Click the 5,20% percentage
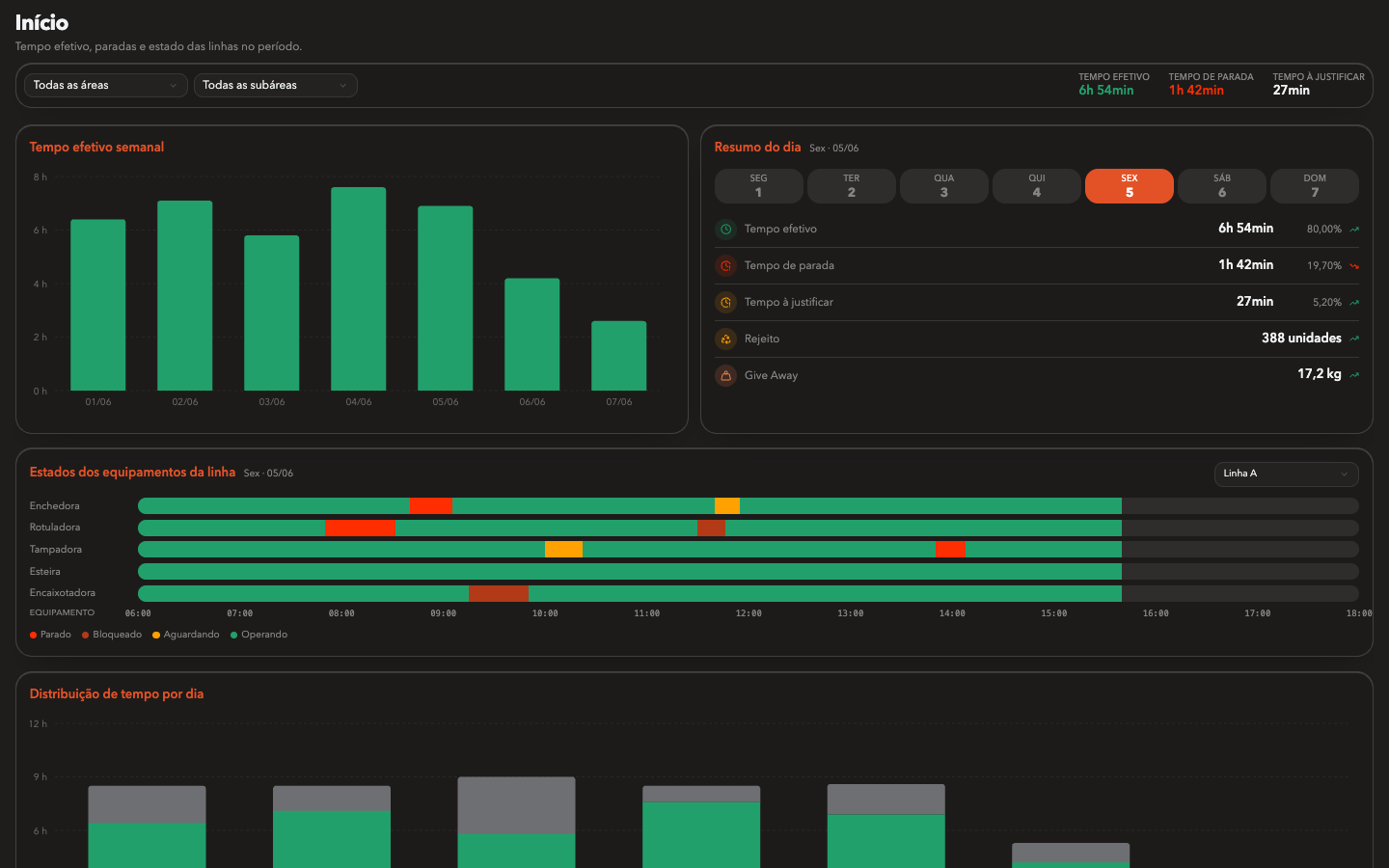The image size is (1389, 868). (1327, 303)
